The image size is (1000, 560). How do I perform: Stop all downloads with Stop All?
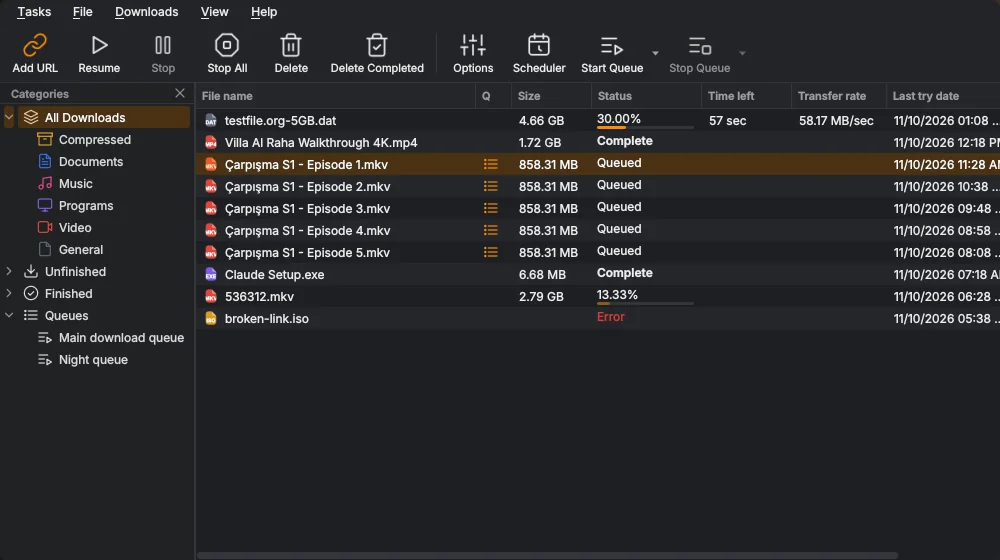pos(227,54)
